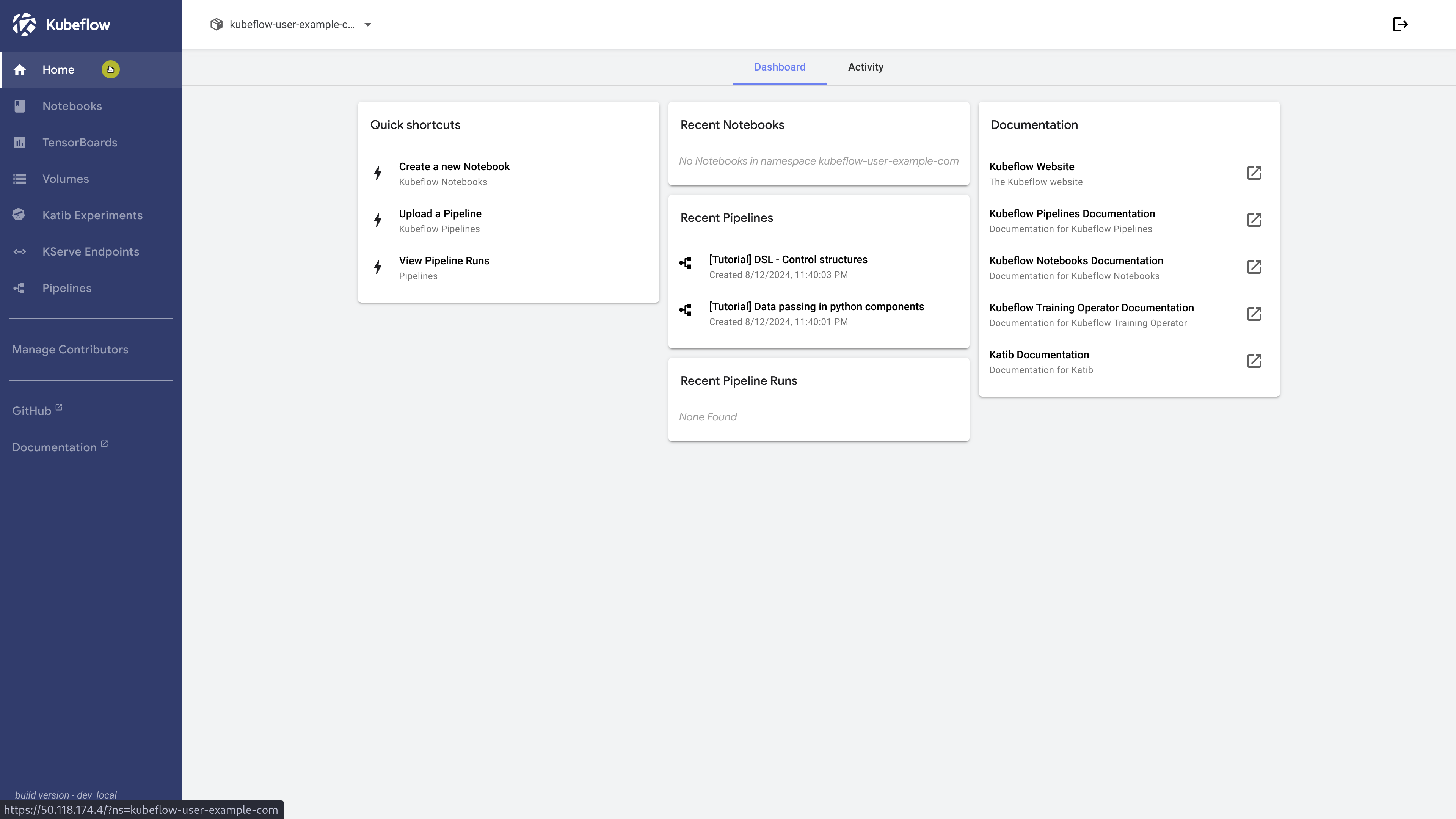This screenshot has width=1456, height=819.
Task: Open TensorBoards in the sidebar
Action: pos(79,143)
